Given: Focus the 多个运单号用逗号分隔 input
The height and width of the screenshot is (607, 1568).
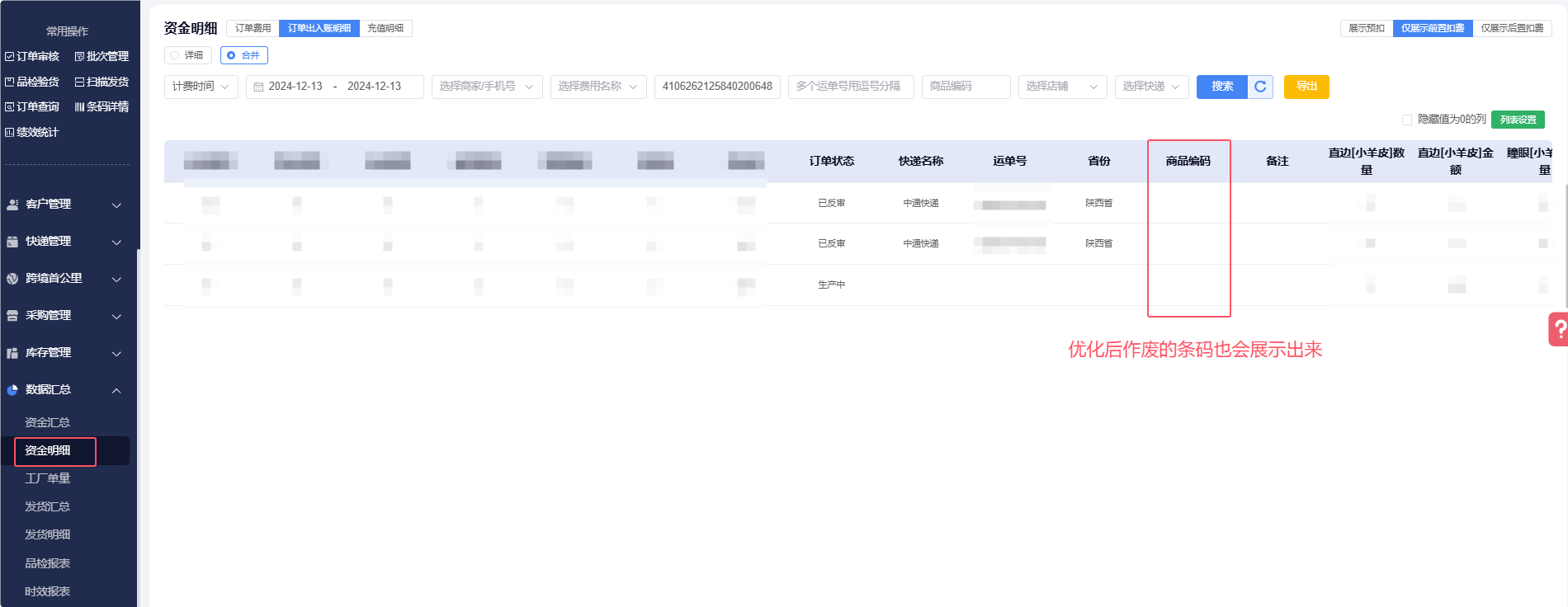Looking at the screenshot, I should tap(851, 87).
